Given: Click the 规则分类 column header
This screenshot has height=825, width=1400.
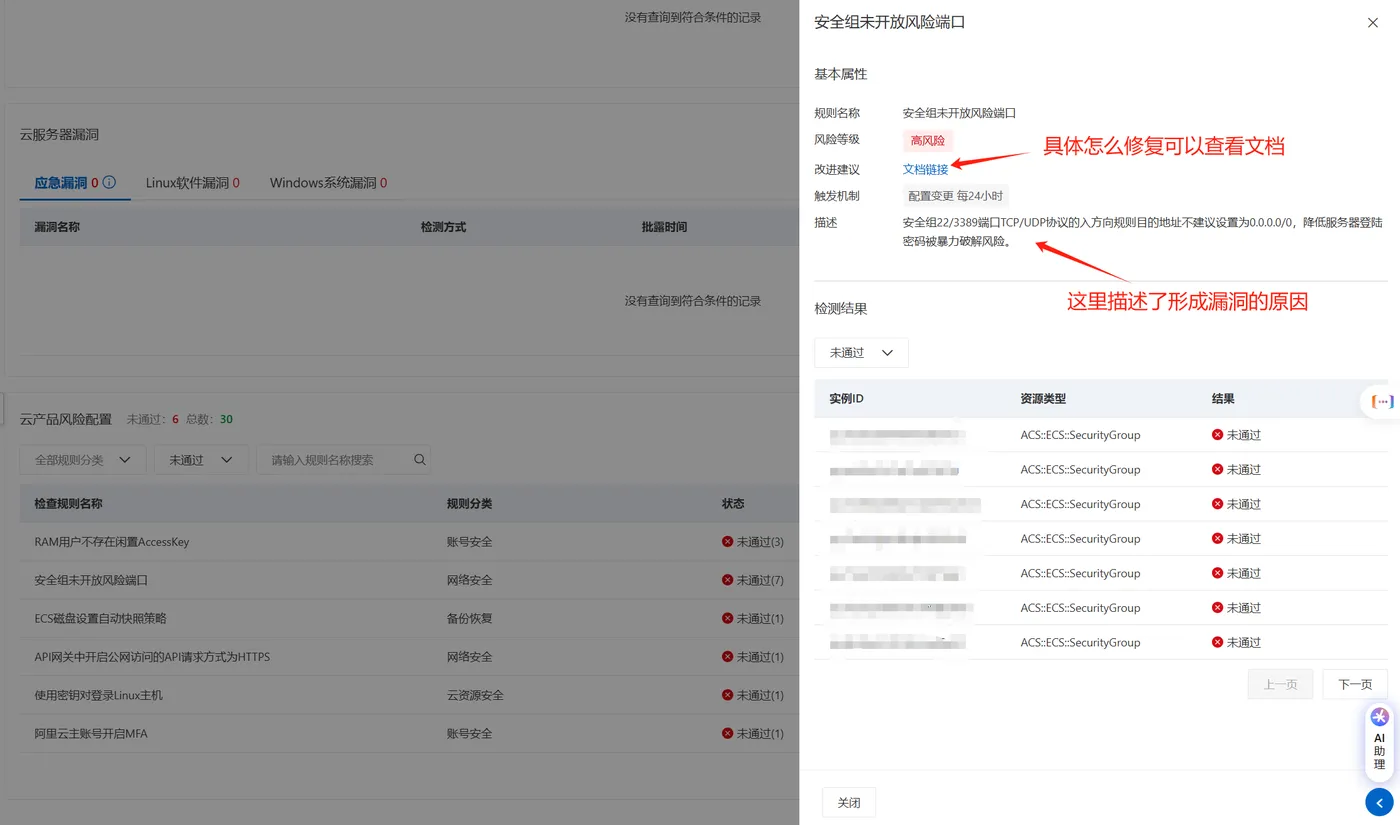Looking at the screenshot, I should tap(470, 504).
